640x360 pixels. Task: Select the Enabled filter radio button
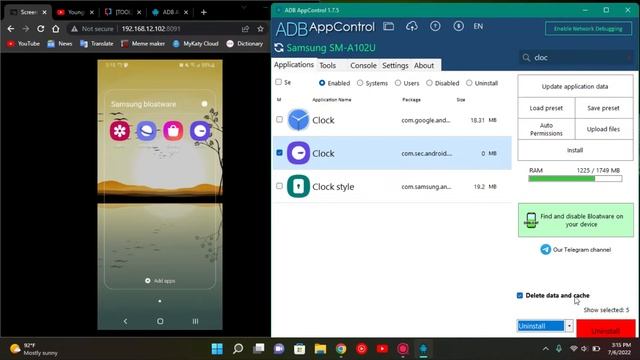click(x=322, y=83)
